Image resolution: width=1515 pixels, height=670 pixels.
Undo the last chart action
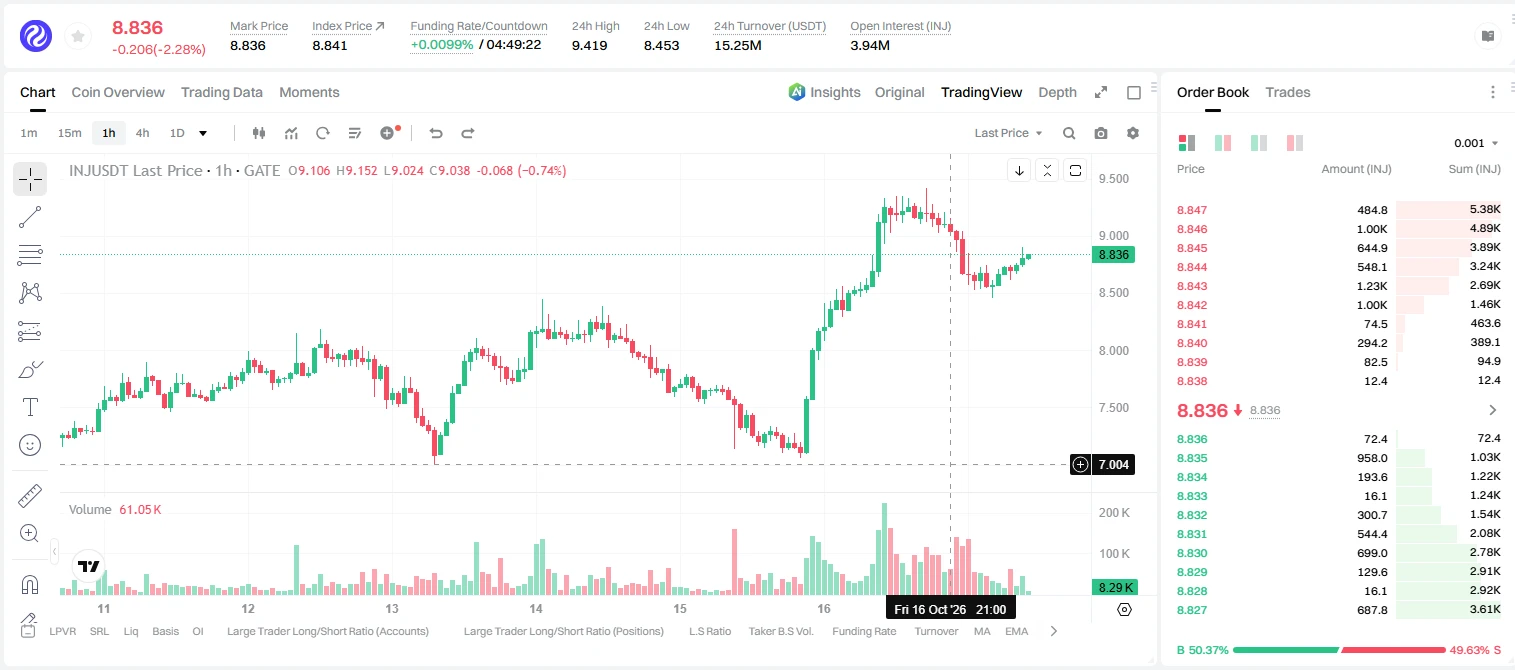click(435, 133)
